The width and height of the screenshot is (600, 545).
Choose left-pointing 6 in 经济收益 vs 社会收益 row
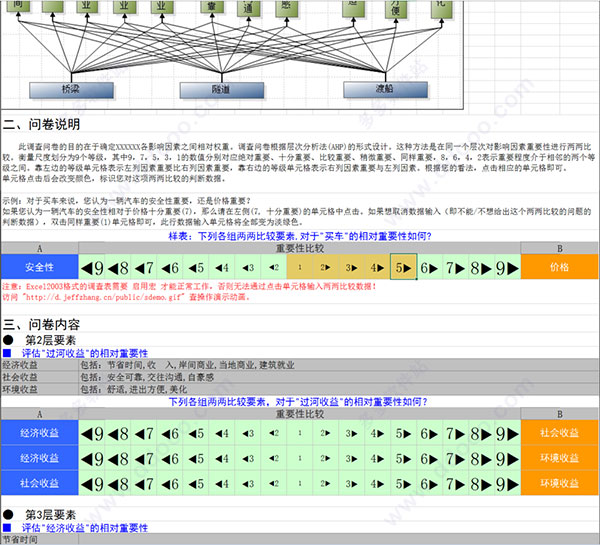click(170, 433)
